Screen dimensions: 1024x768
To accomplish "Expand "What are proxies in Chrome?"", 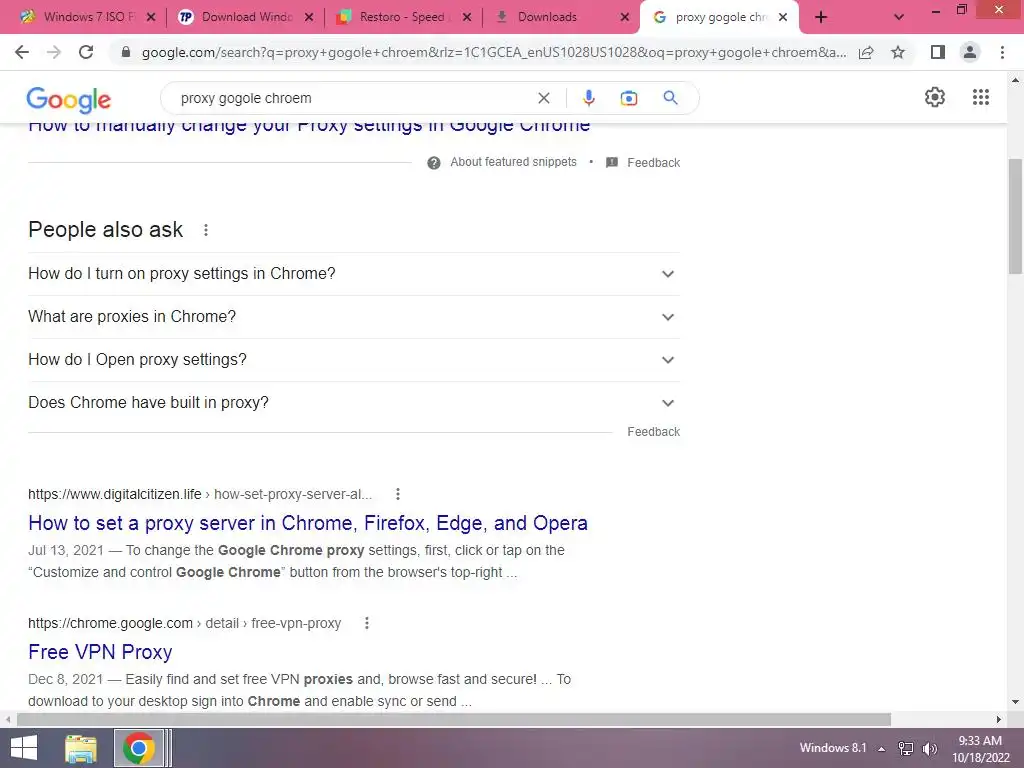I will click(354, 317).
